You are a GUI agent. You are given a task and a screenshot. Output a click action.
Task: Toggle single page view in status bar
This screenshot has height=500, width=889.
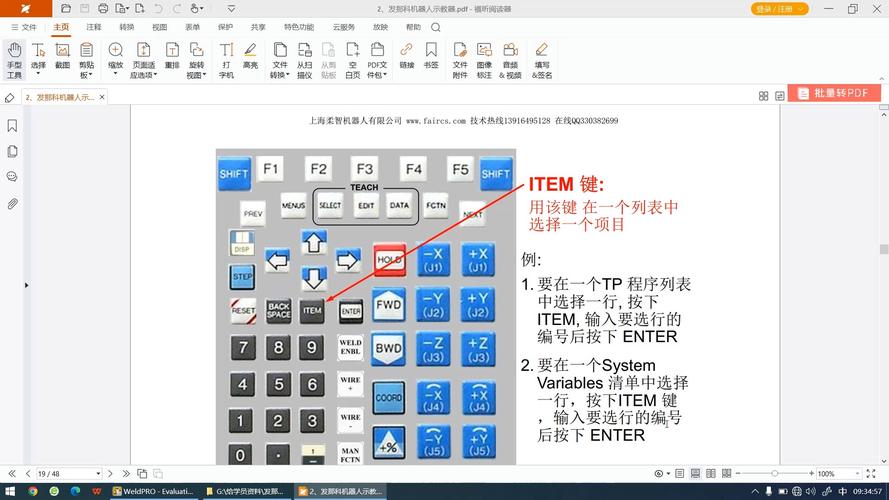pos(680,473)
